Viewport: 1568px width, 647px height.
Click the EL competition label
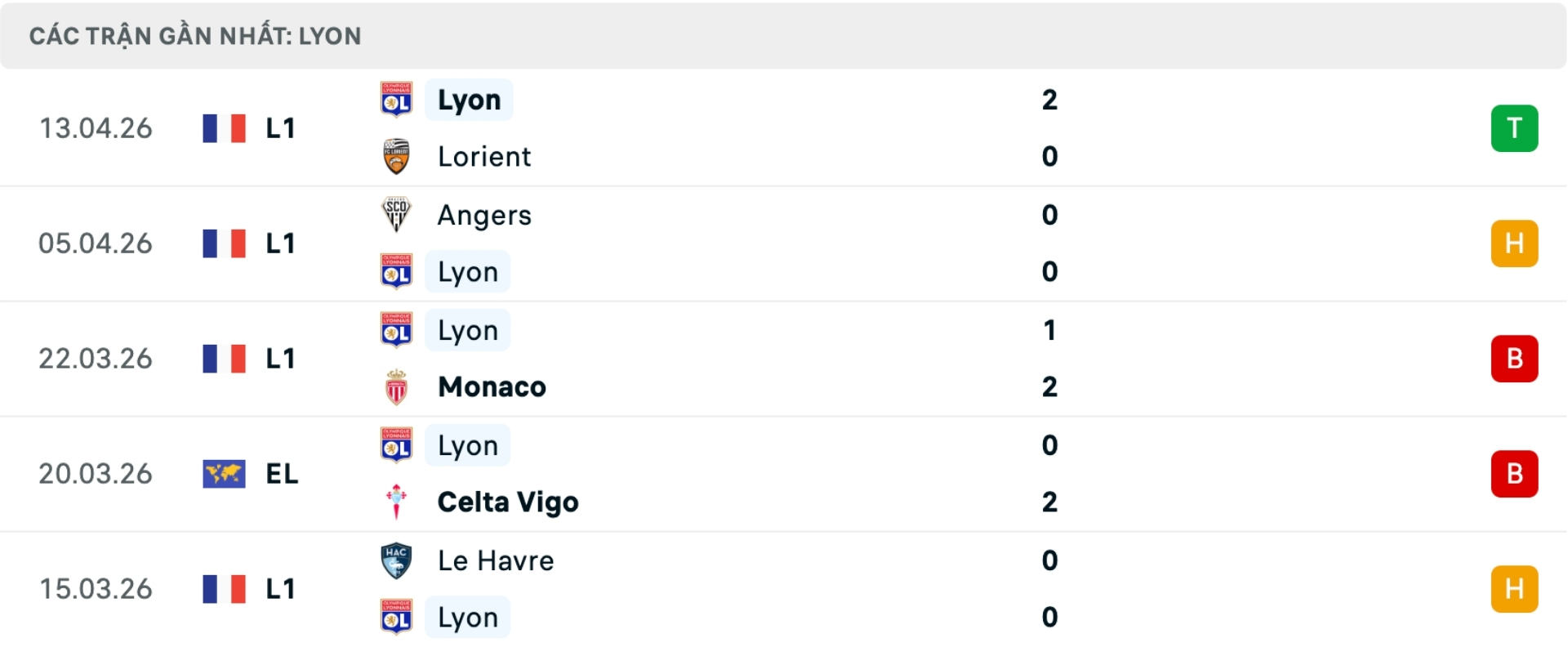(282, 474)
